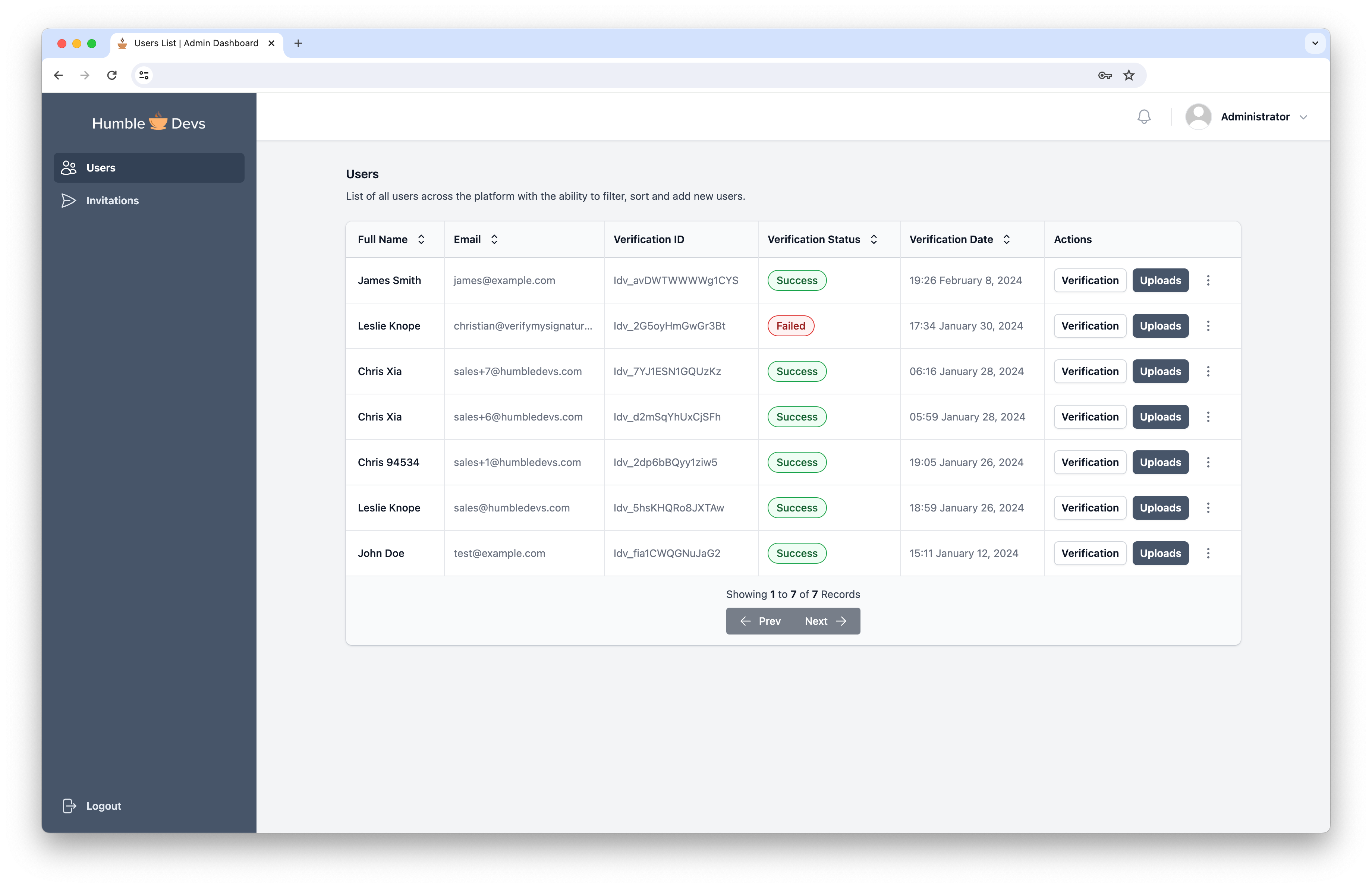Click the date 15:11 January 12, 2024
This screenshot has height=888, width=1372.
click(964, 554)
